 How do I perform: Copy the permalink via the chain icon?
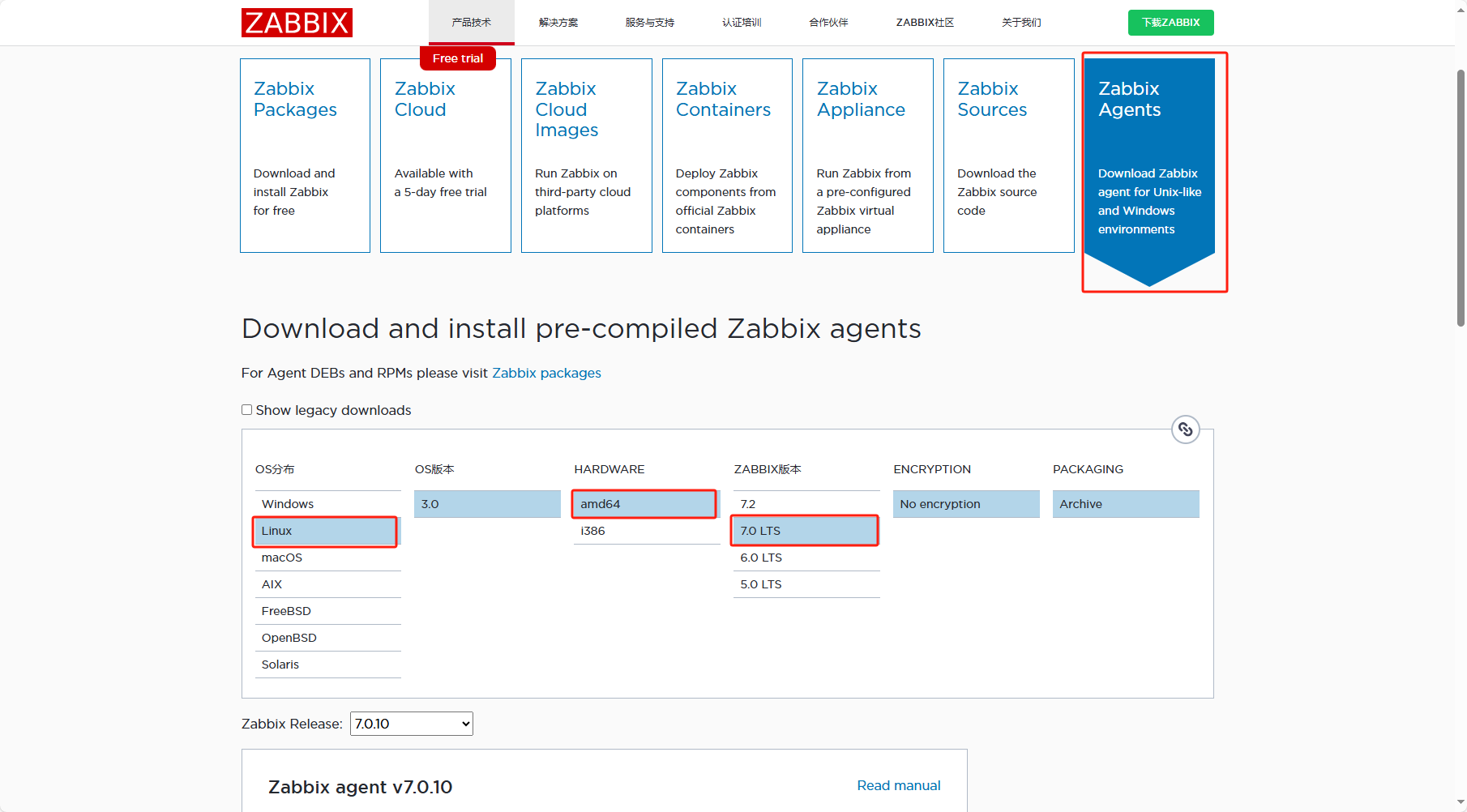click(x=1186, y=430)
